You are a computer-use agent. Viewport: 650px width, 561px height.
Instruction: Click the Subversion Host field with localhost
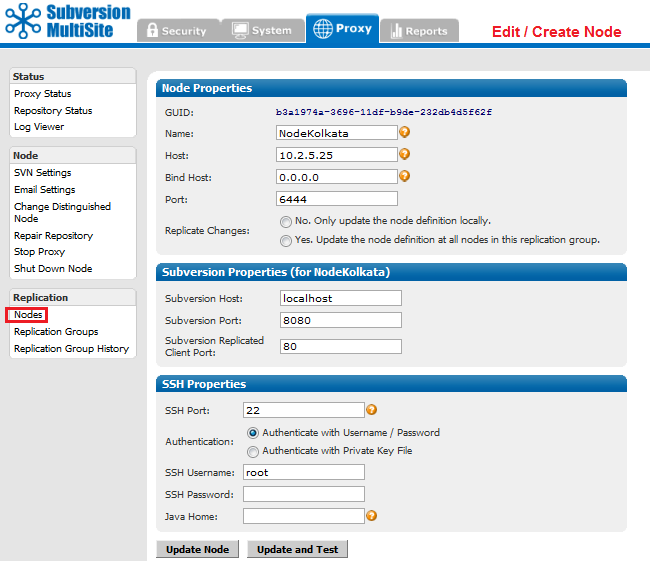(x=341, y=298)
